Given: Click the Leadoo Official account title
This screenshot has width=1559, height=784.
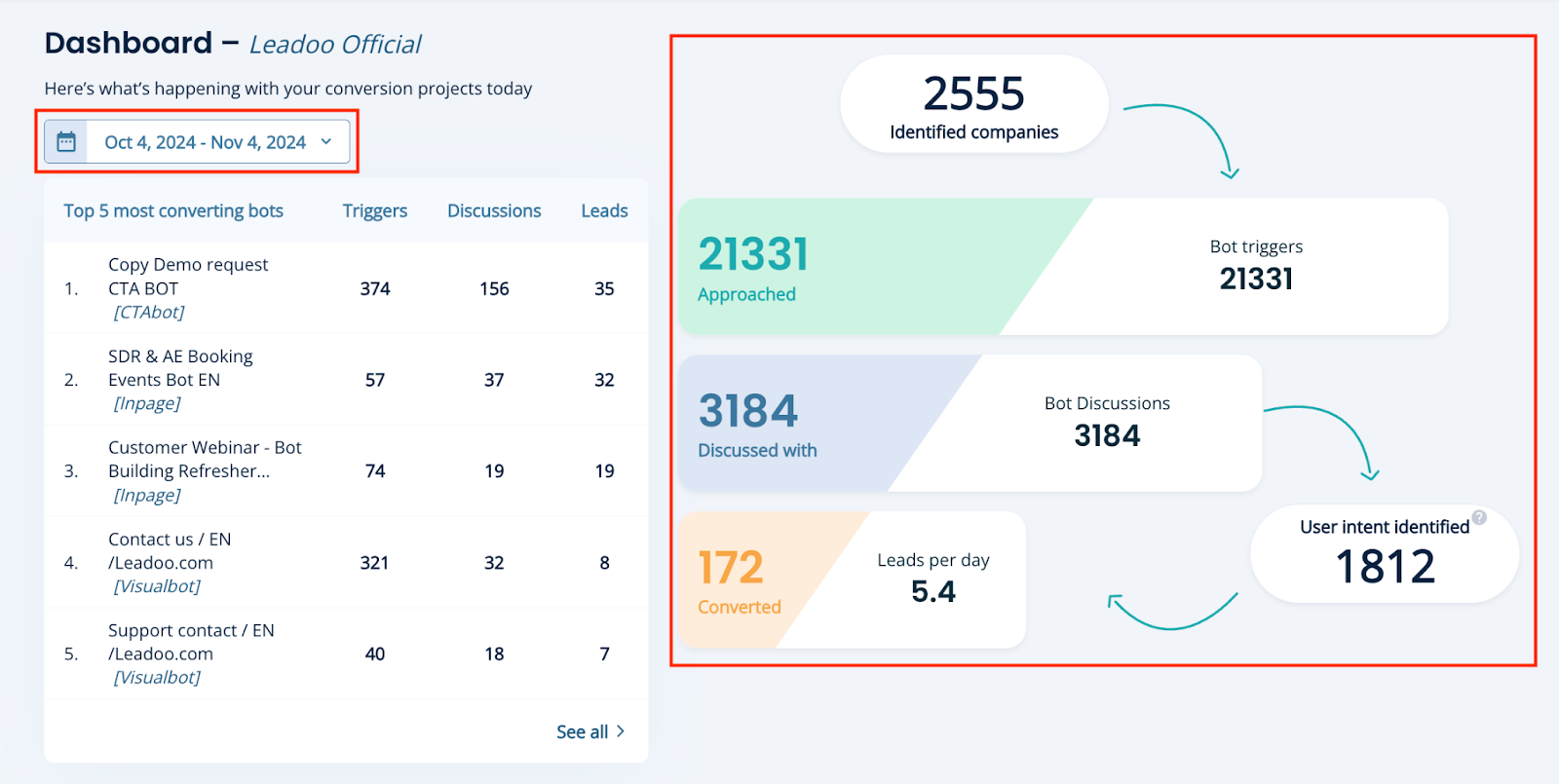Looking at the screenshot, I should point(335,45).
